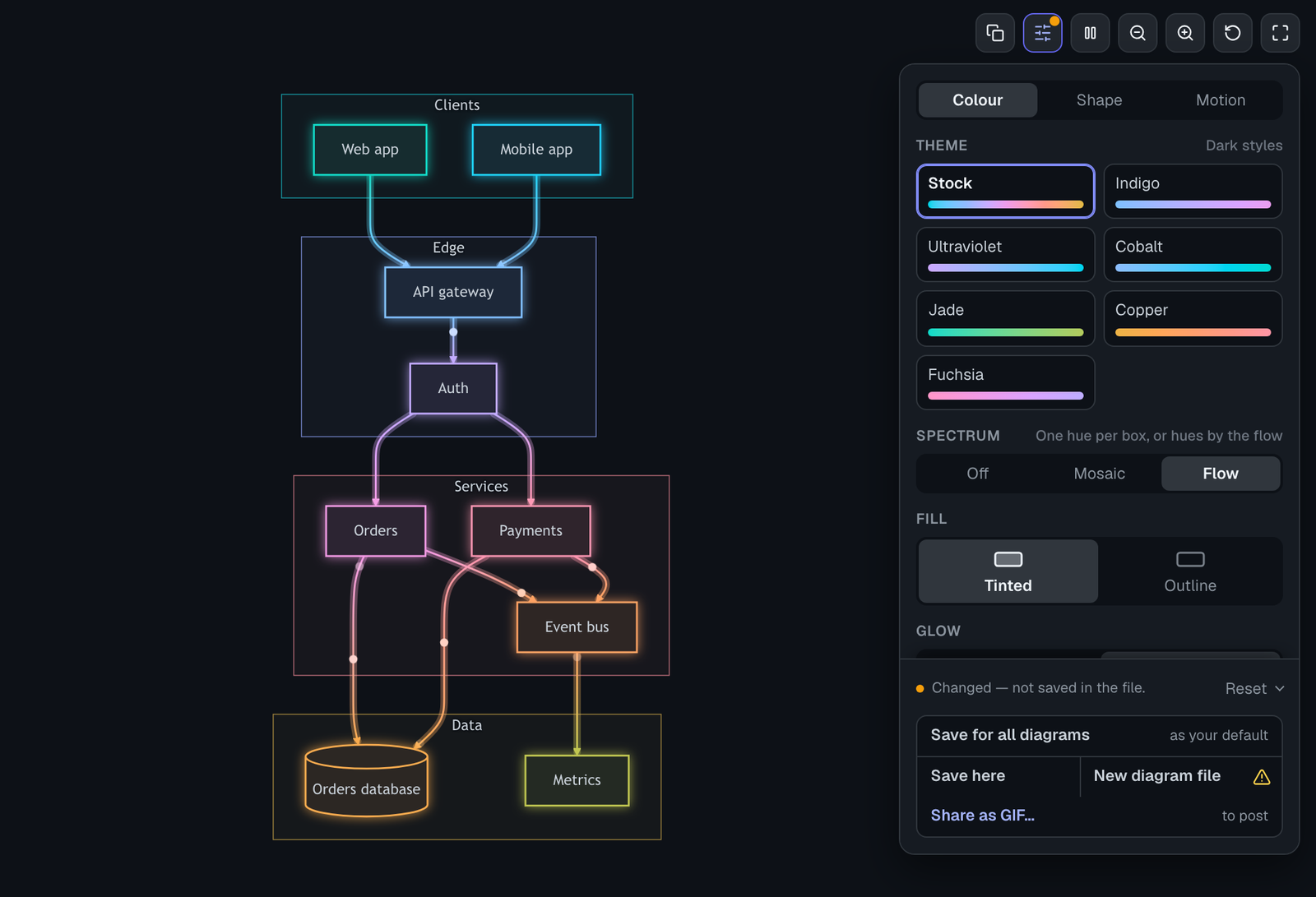Select the Fuchsia theme swatch
1316x897 pixels.
tap(1006, 382)
